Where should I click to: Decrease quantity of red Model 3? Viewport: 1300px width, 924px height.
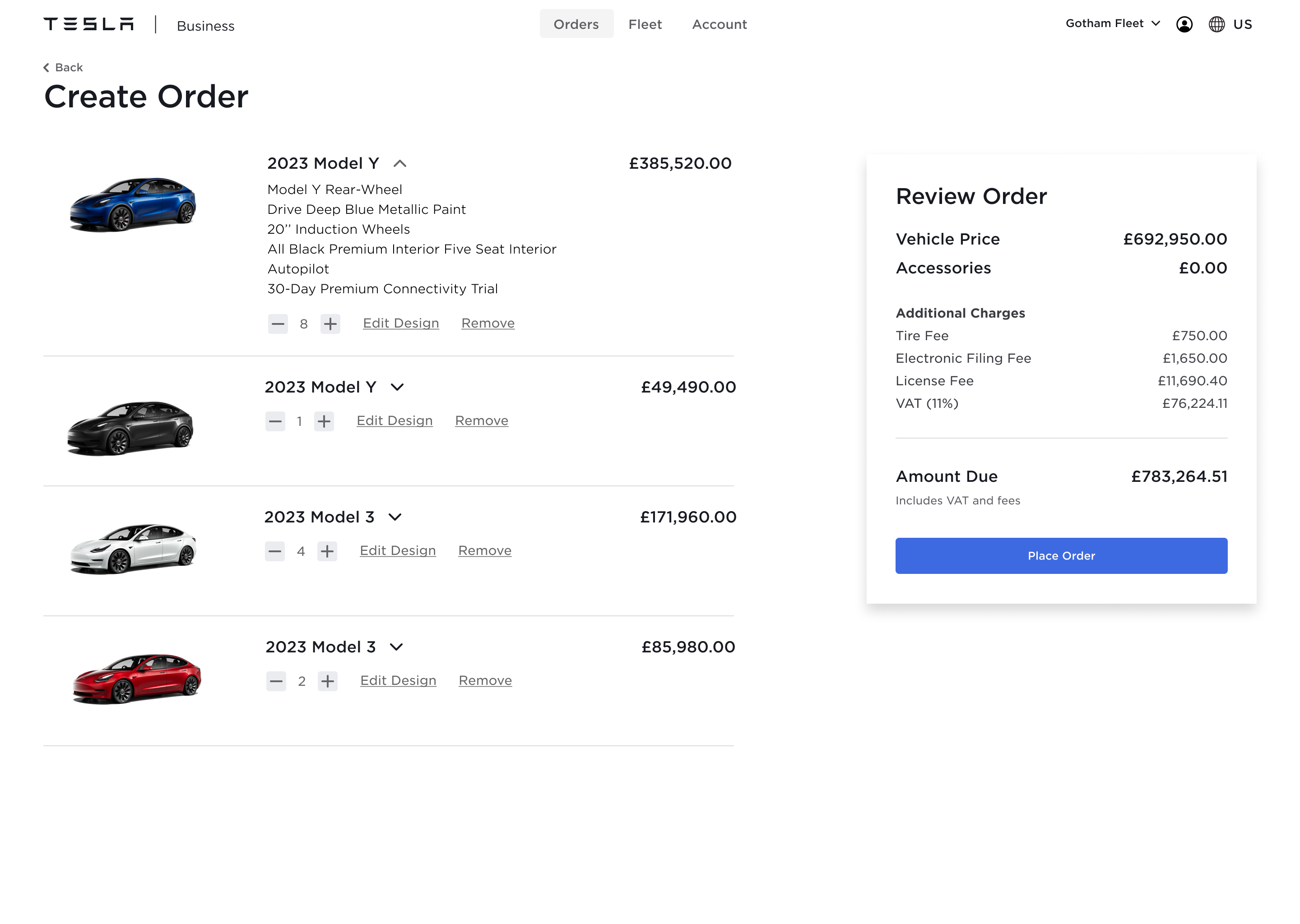coord(276,681)
